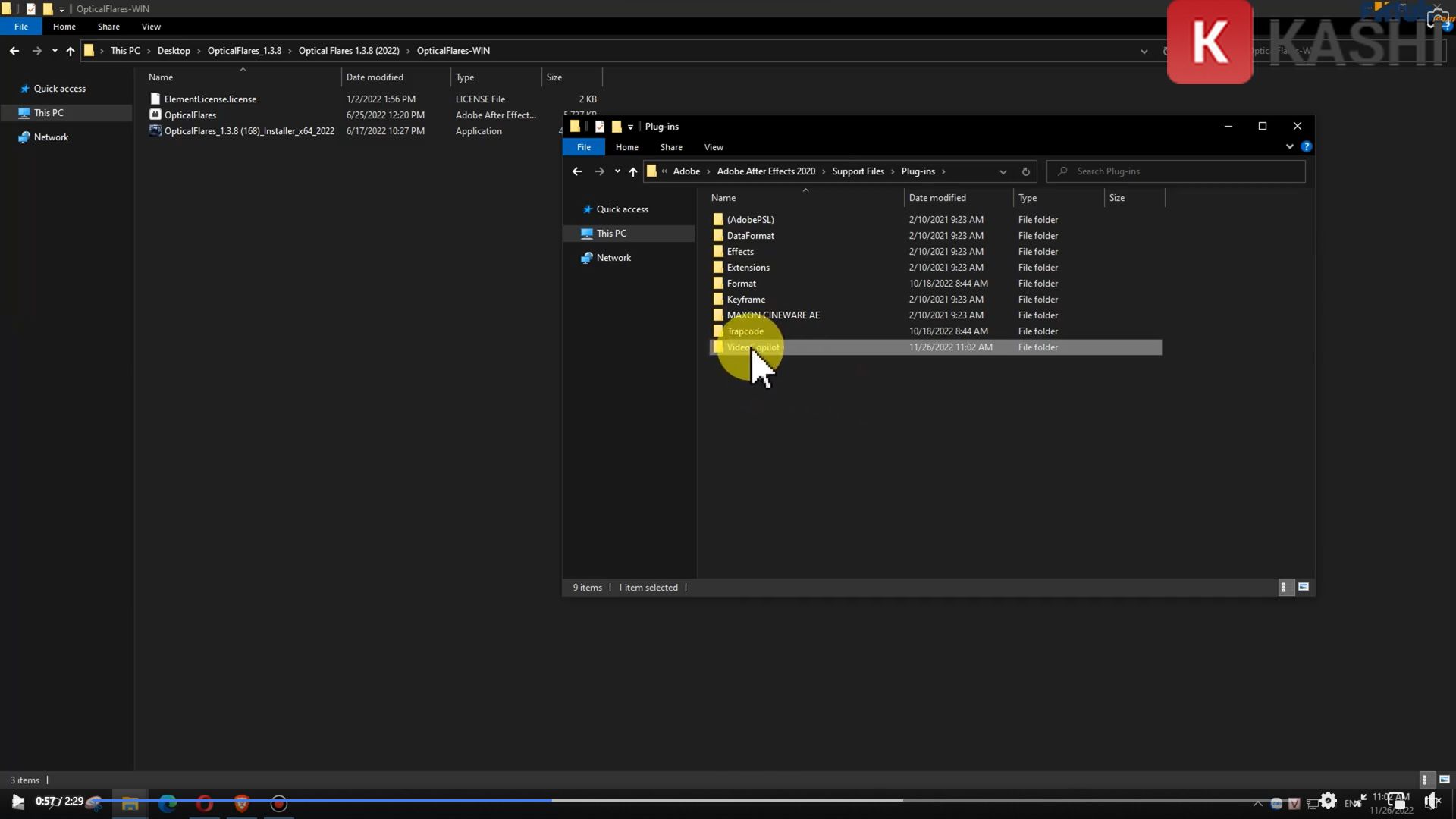Open address bar history dropdown in Plug-ins window
Viewport: 1456px width, 819px height.
click(1003, 171)
